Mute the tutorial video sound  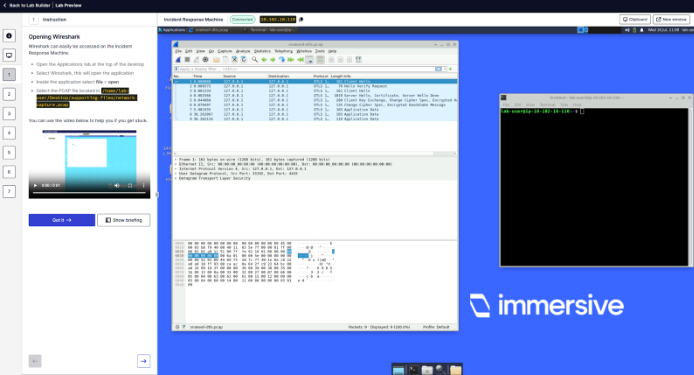click(x=117, y=186)
